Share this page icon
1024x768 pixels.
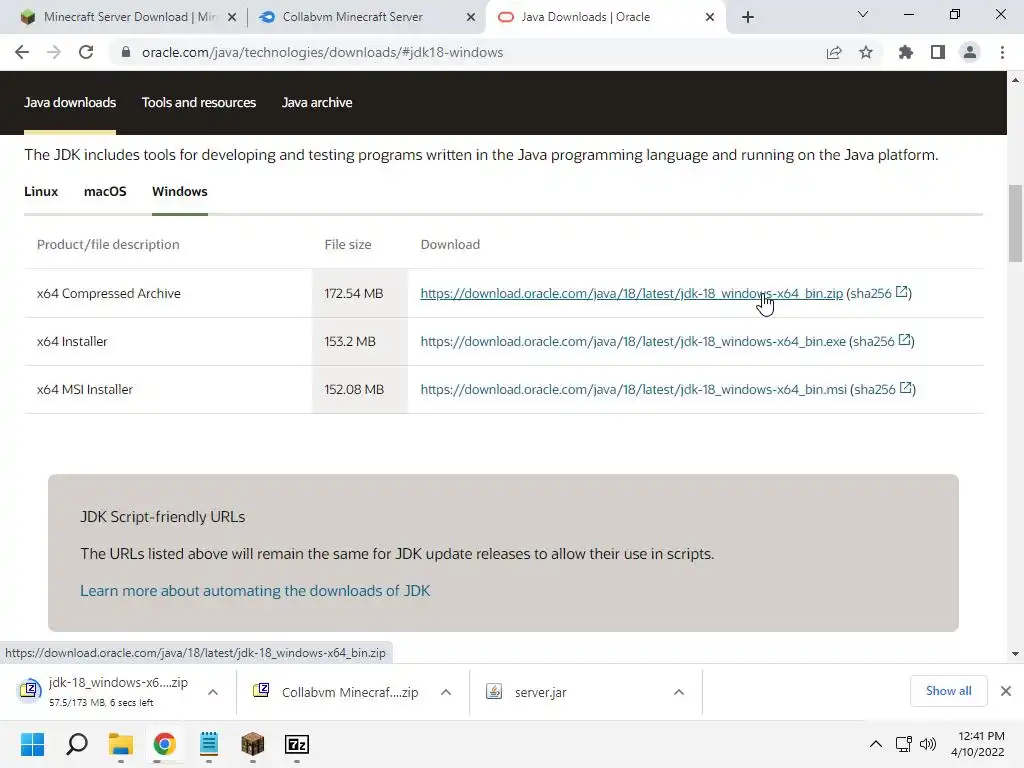coord(834,52)
